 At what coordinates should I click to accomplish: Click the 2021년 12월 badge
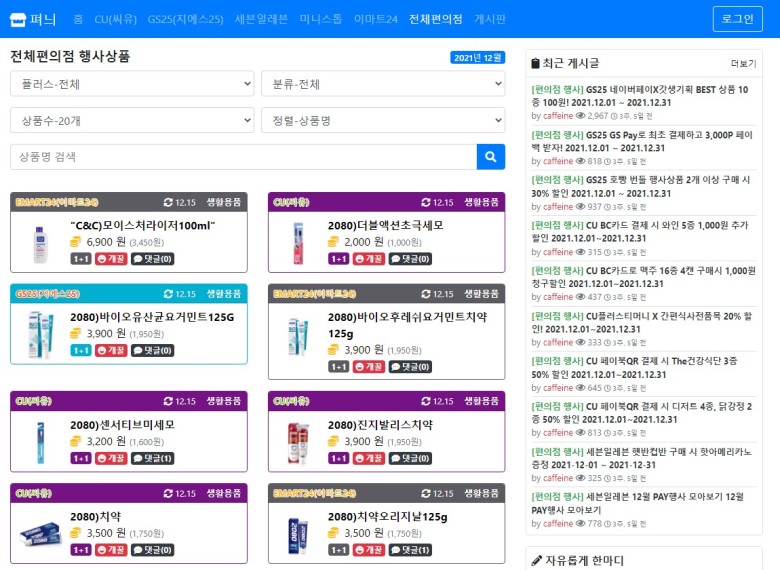click(x=478, y=58)
